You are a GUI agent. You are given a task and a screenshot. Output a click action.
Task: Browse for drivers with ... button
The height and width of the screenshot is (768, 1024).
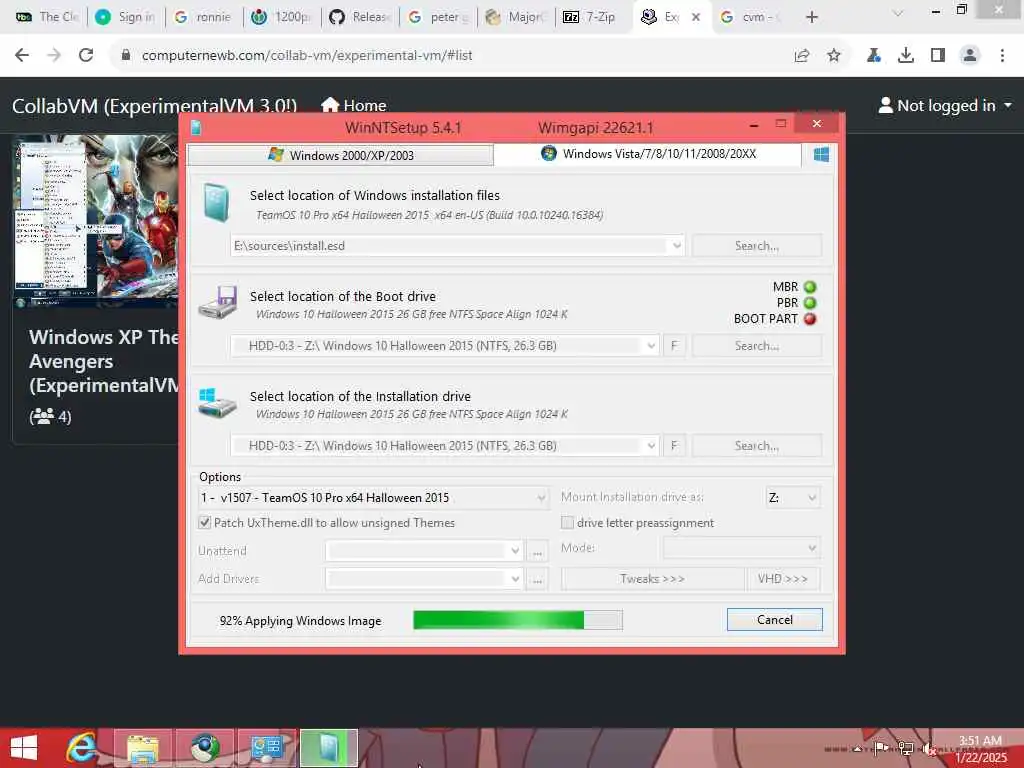[x=537, y=579]
